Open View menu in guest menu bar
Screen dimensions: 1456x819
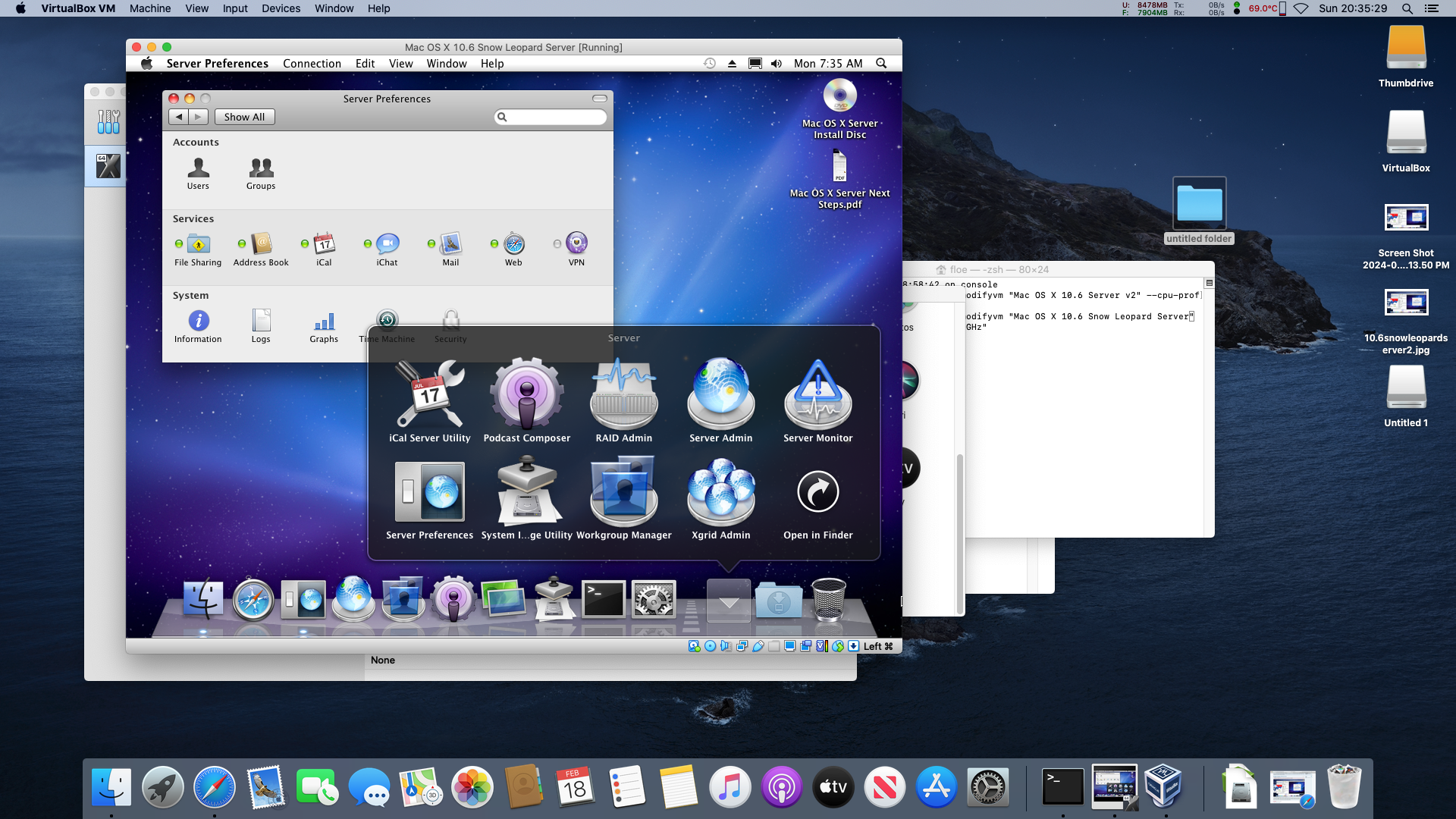point(400,64)
